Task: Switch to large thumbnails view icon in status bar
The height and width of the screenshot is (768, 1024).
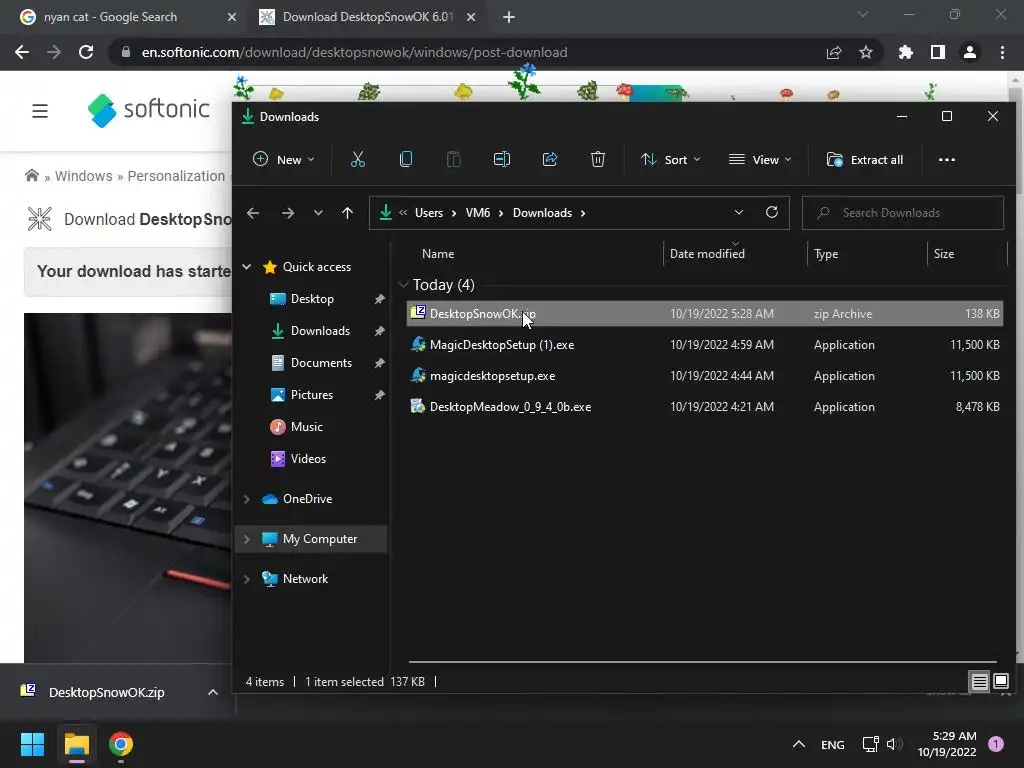Action: (1000, 682)
